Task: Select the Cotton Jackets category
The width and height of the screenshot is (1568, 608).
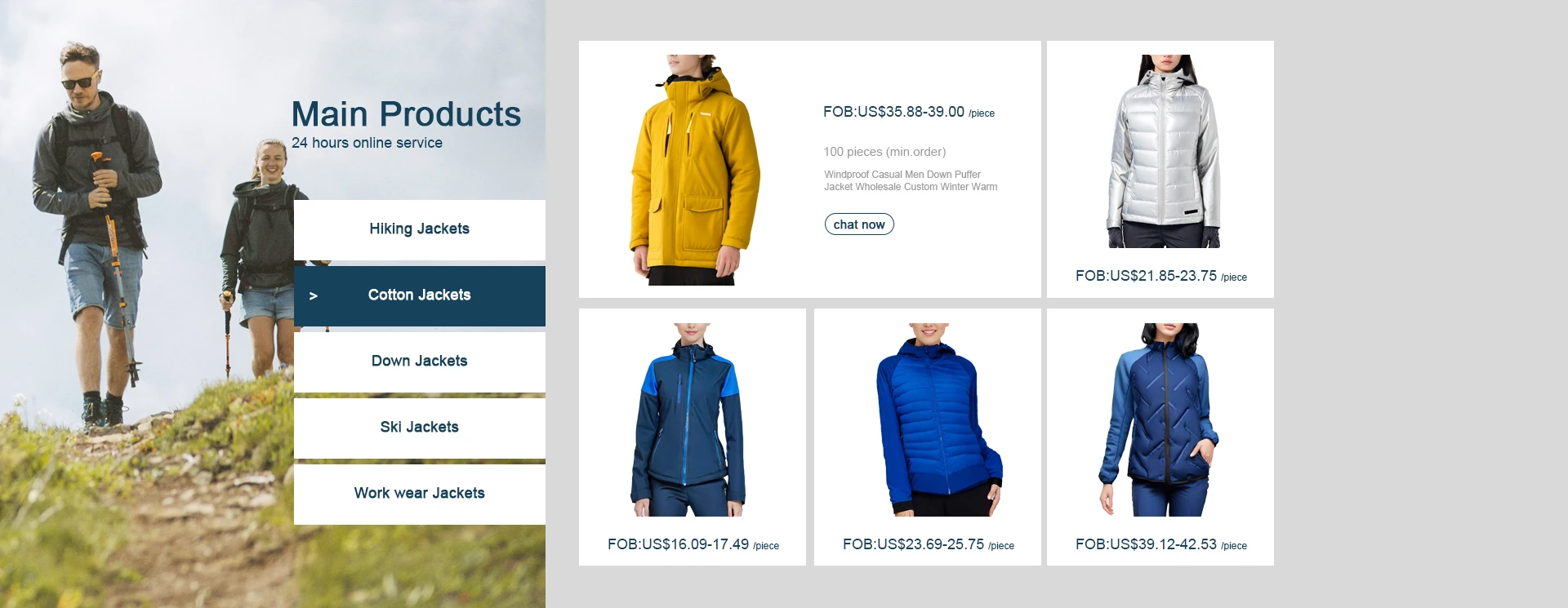Action: 419,295
